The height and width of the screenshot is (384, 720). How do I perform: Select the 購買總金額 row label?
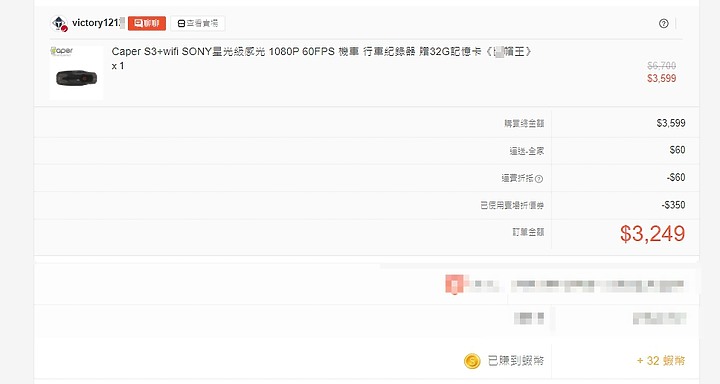click(x=524, y=123)
